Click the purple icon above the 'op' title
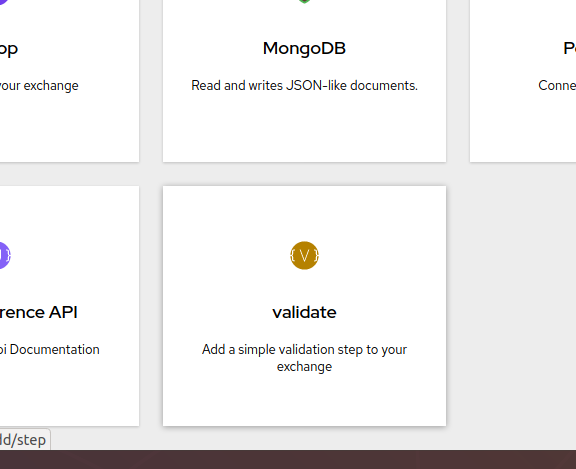This screenshot has width=576, height=469. (x=4, y=2)
